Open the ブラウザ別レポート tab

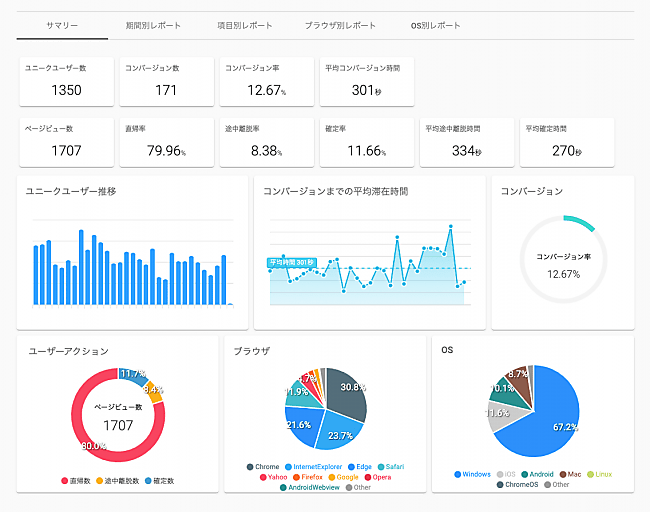click(x=340, y=25)
